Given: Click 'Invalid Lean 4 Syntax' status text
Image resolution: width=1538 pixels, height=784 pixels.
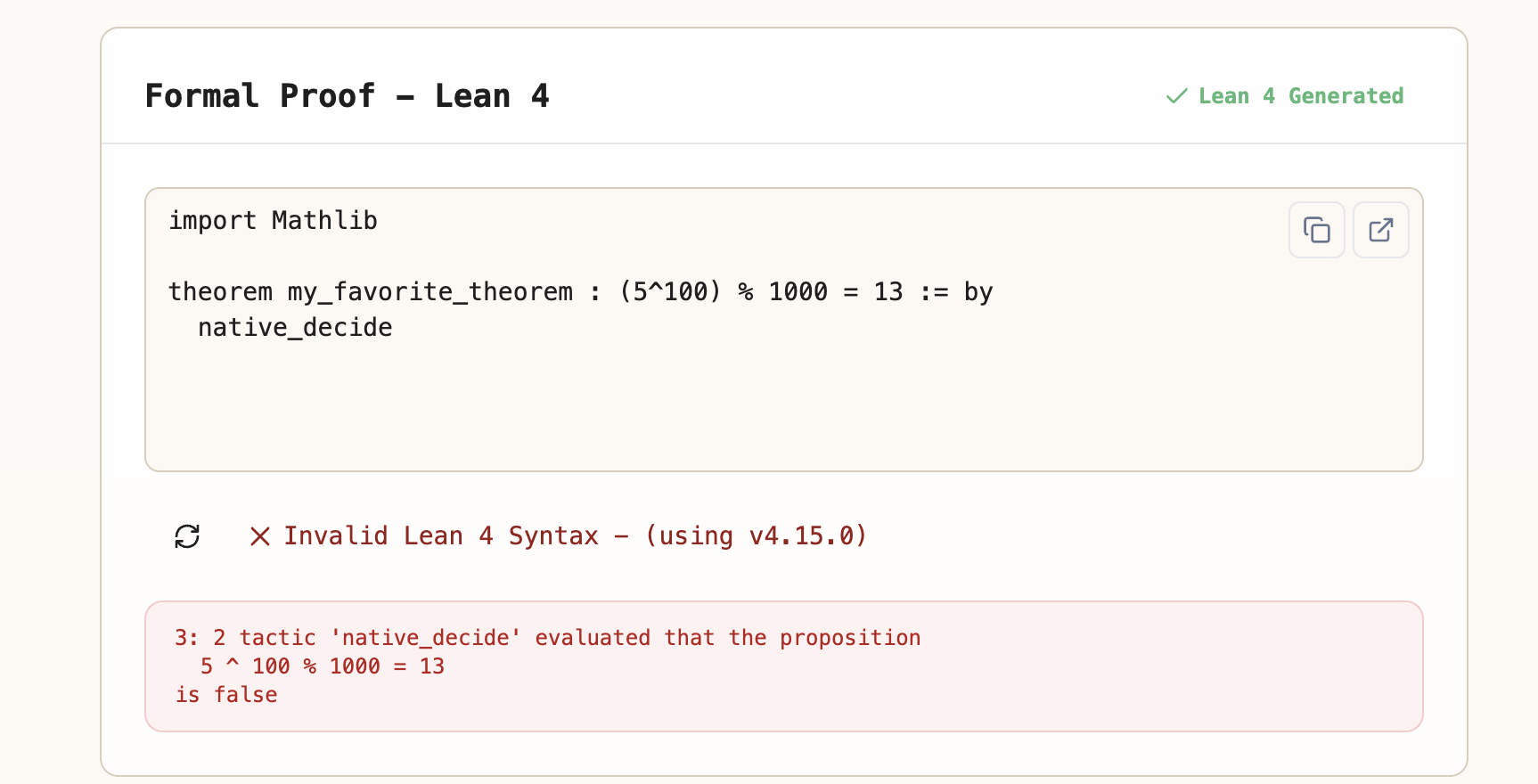Looking at the screenshot, I should (x=441, y=536).
